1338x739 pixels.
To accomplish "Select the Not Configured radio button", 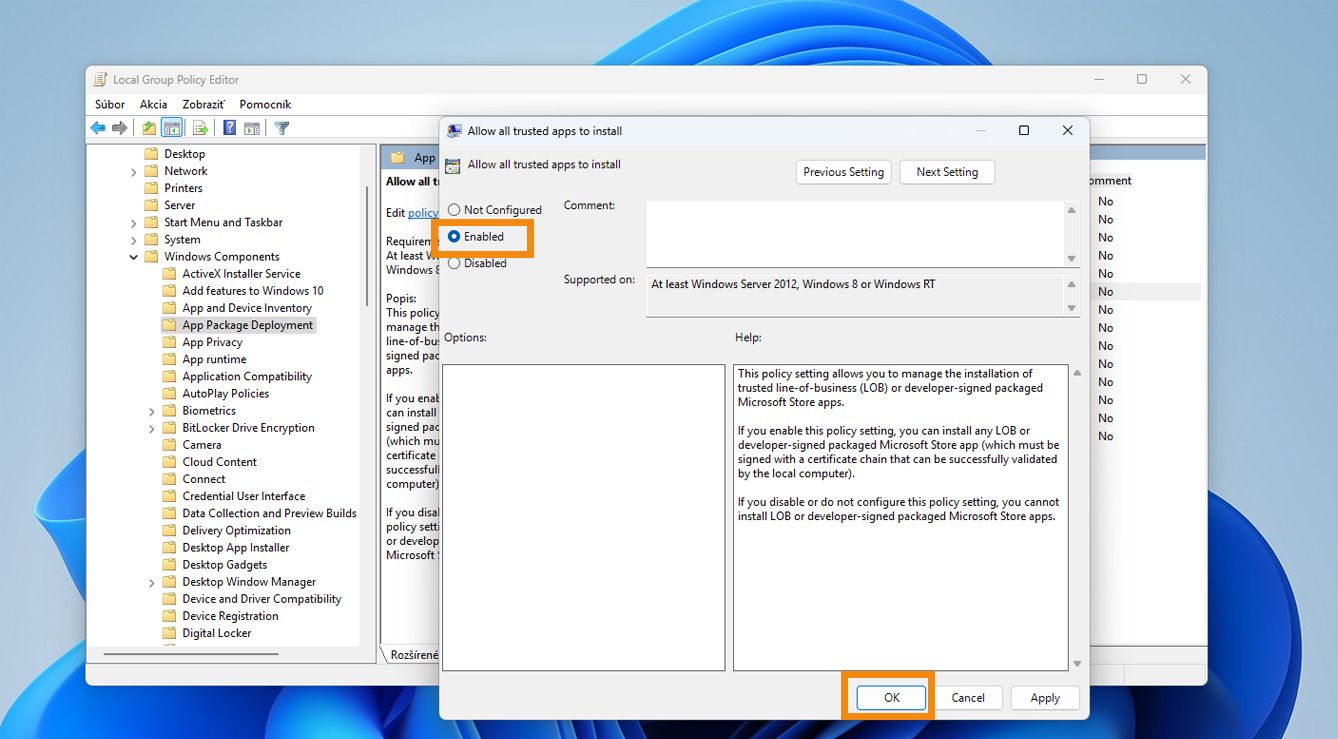I will point(454,210).
